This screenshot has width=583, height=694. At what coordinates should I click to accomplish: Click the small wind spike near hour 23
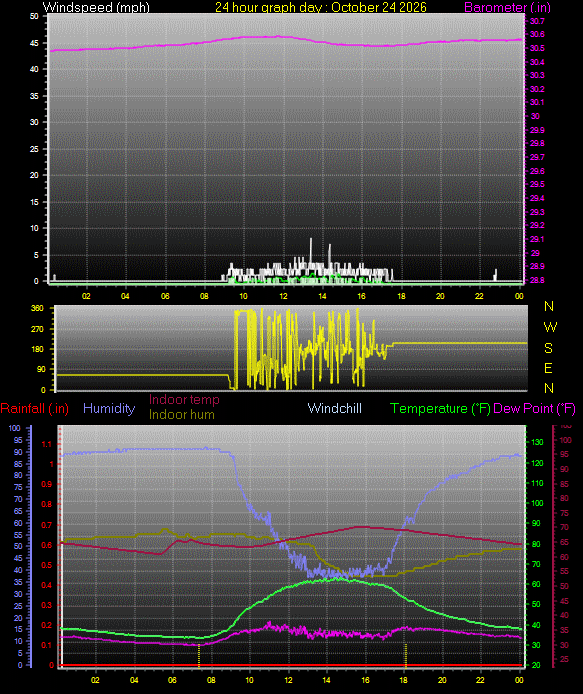coord(495,274)
